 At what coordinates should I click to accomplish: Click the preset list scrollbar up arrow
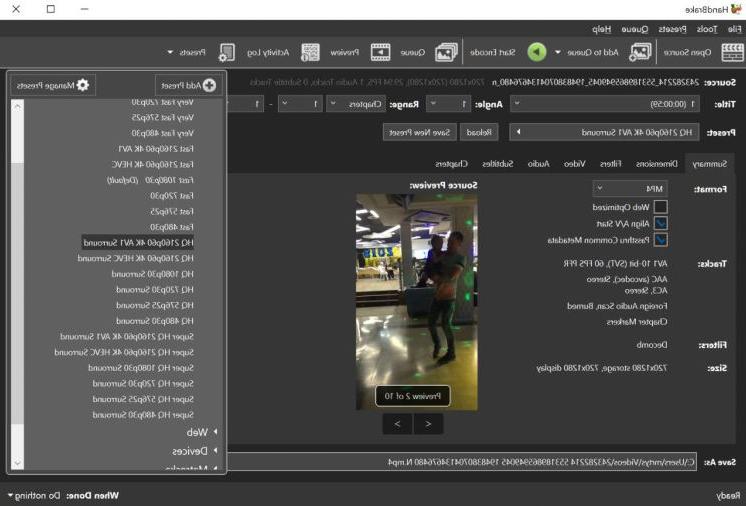(18, 106)
